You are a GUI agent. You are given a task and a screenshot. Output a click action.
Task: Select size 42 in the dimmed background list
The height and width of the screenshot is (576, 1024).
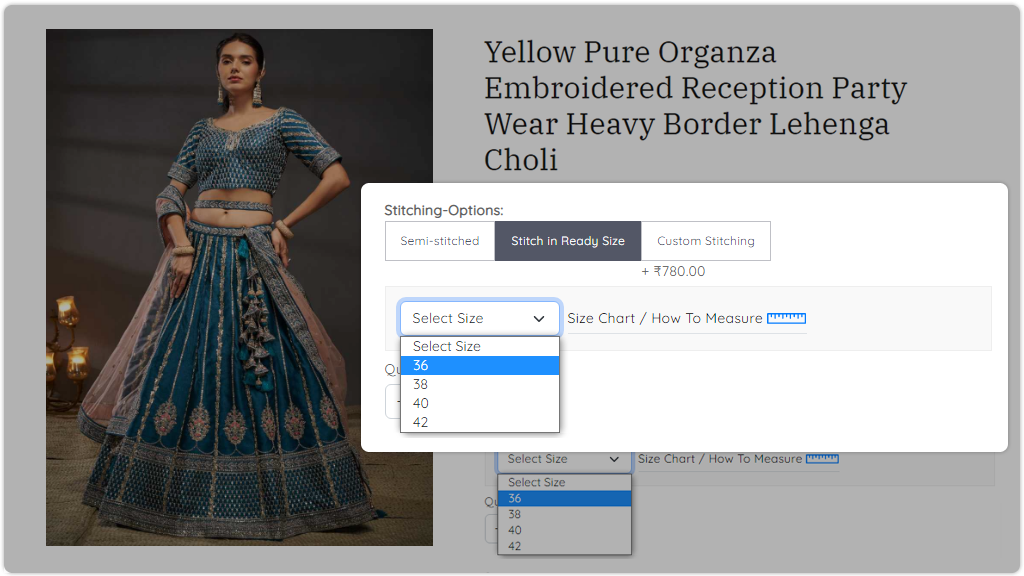[x=564, y=546]
